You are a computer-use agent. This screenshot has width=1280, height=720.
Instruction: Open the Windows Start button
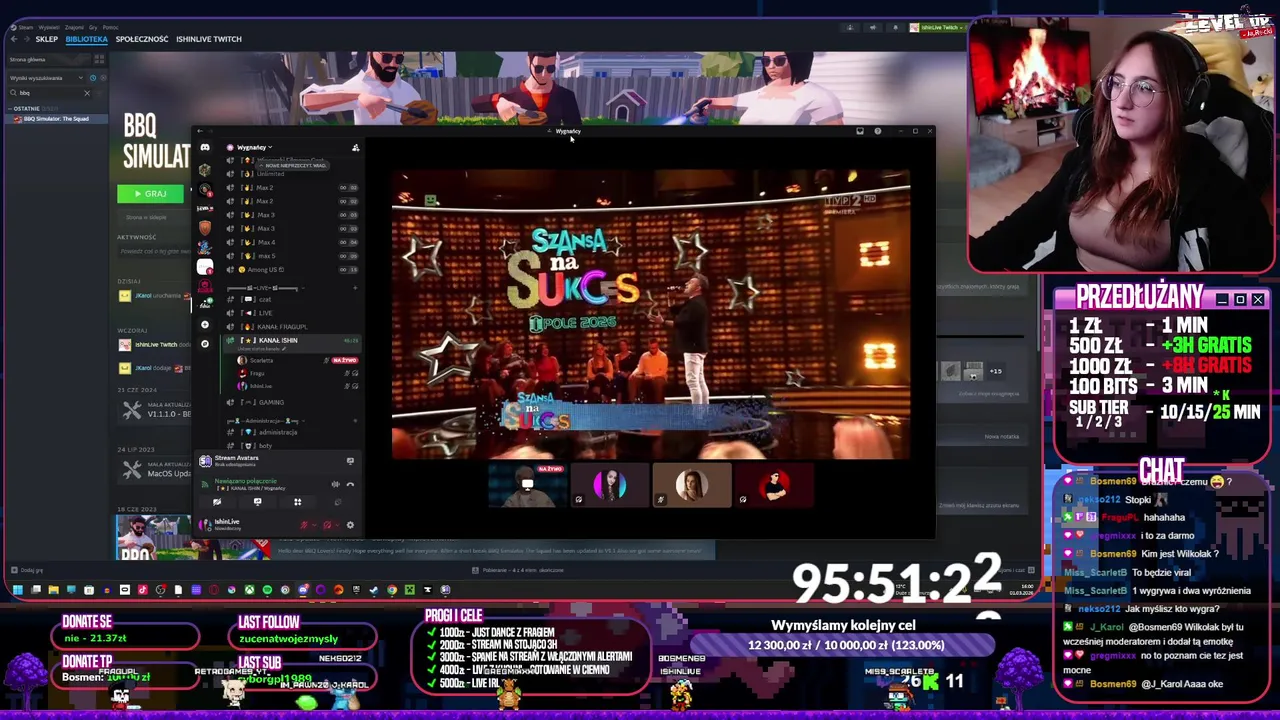[x=17, y=590]
